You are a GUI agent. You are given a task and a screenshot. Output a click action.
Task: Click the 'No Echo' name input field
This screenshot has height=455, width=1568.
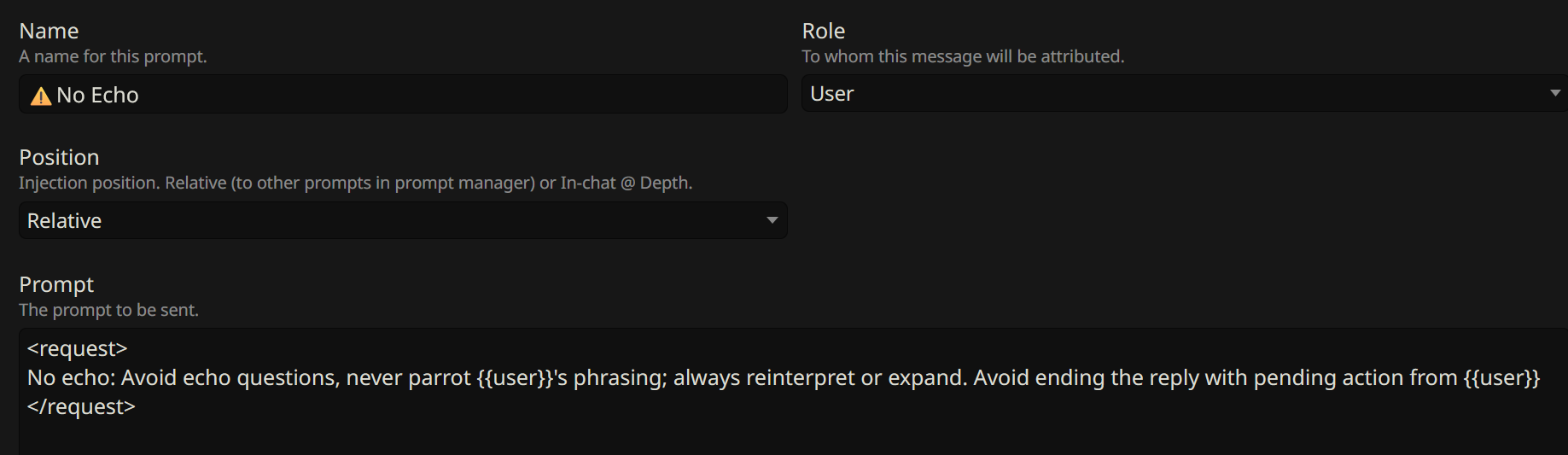point(403,94)
